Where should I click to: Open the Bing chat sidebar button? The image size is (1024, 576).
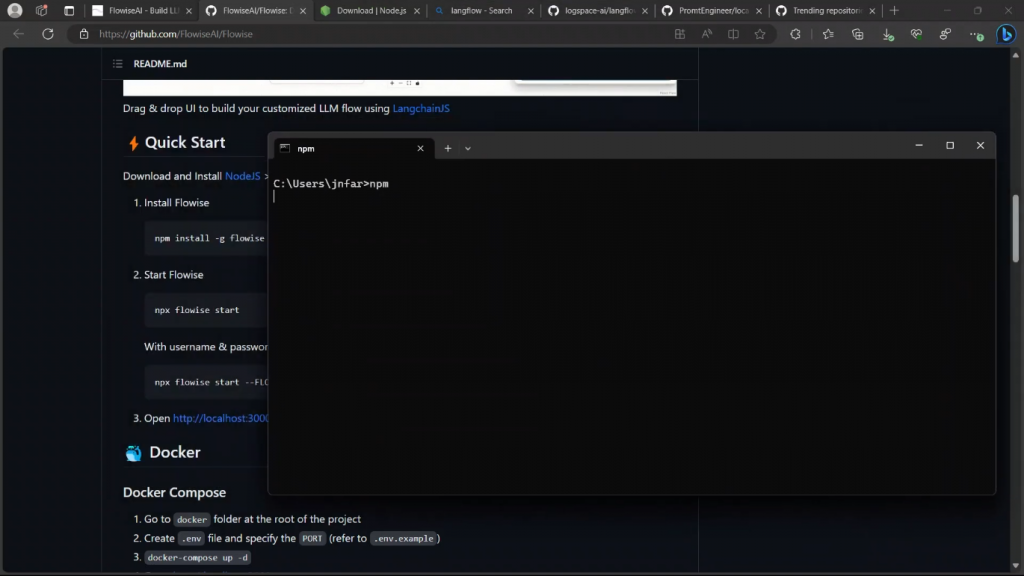(1006, 34)
